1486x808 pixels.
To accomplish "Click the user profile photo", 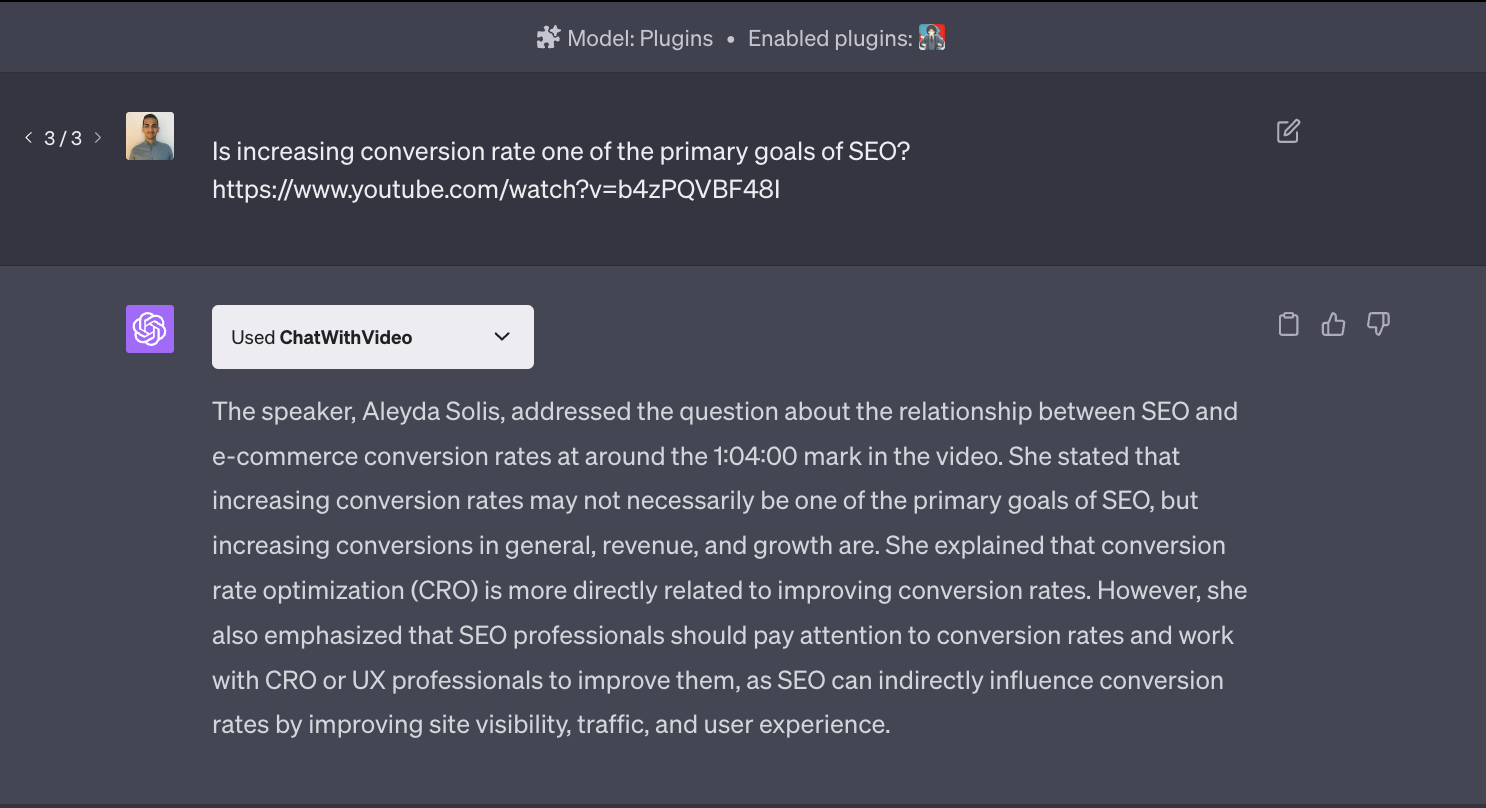I will (x=150, y=136).
